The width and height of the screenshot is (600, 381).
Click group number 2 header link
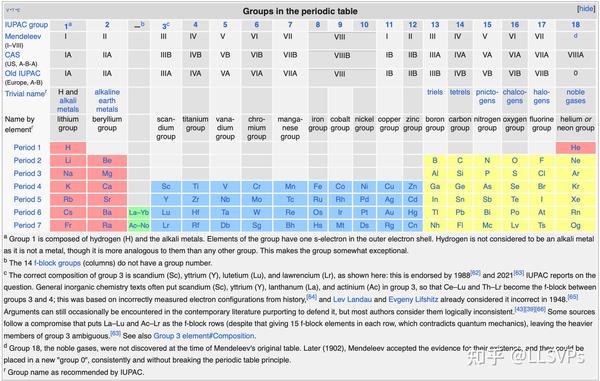(x=107, y=25)
